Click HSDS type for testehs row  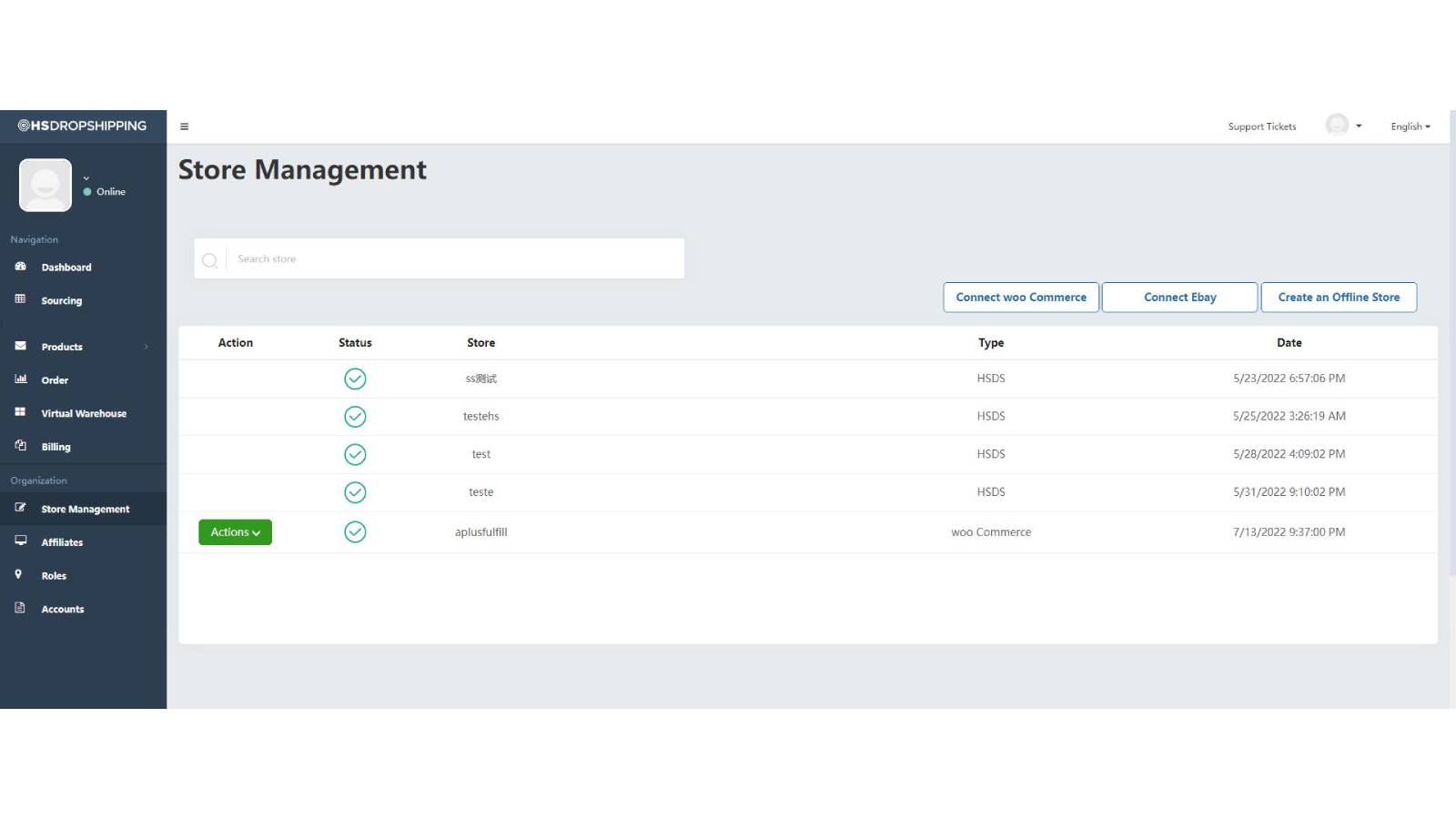991,417
